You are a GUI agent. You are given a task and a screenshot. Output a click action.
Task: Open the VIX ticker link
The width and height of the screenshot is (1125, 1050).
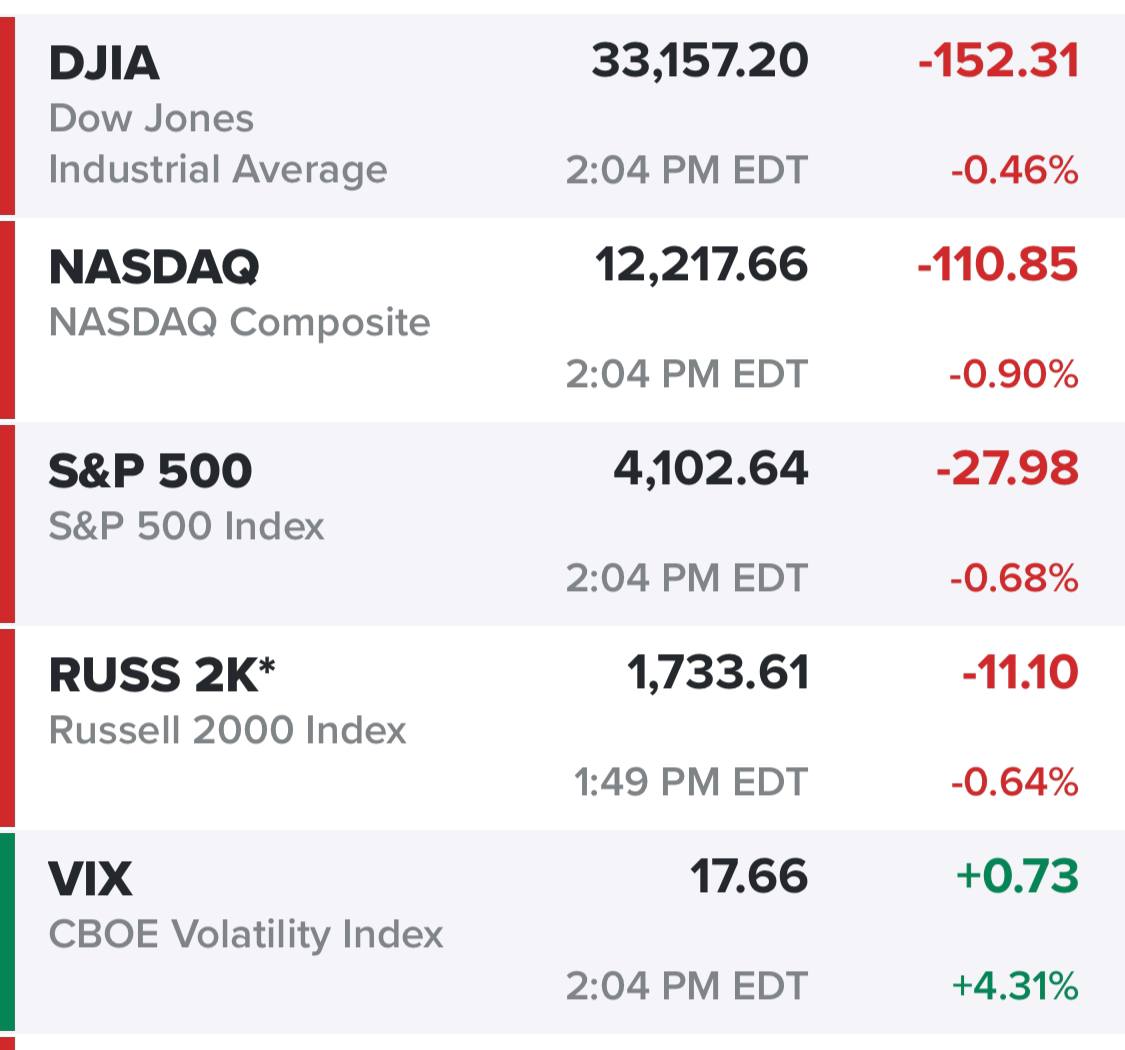(x=90, y=879)
